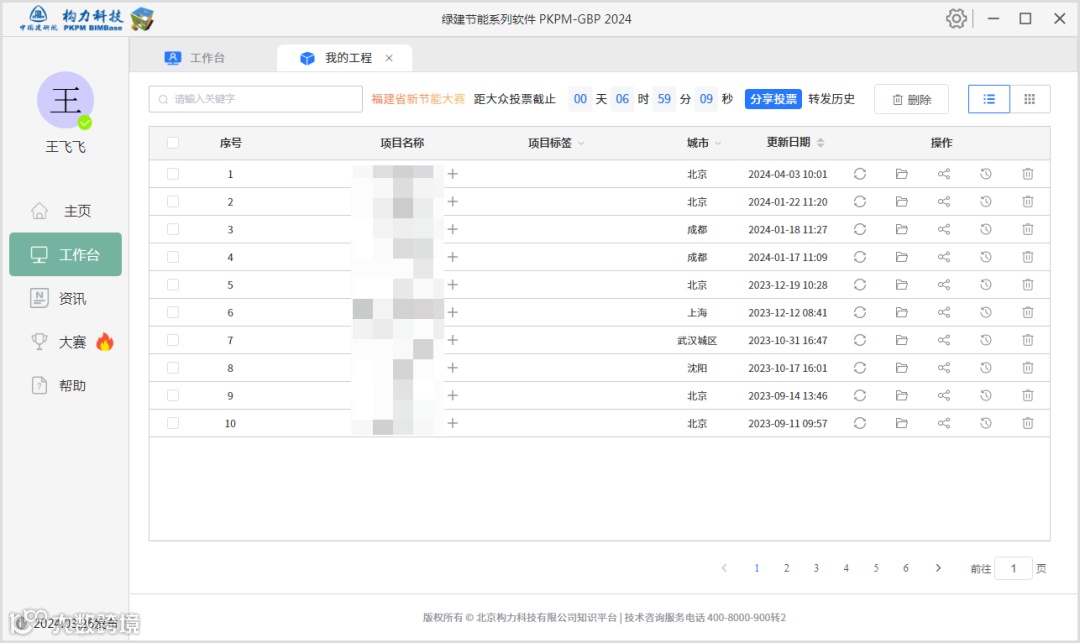This screenshot has width=1080, height=643.
Task: Open 转发历史 link
Action: click(x=831, y=99)
